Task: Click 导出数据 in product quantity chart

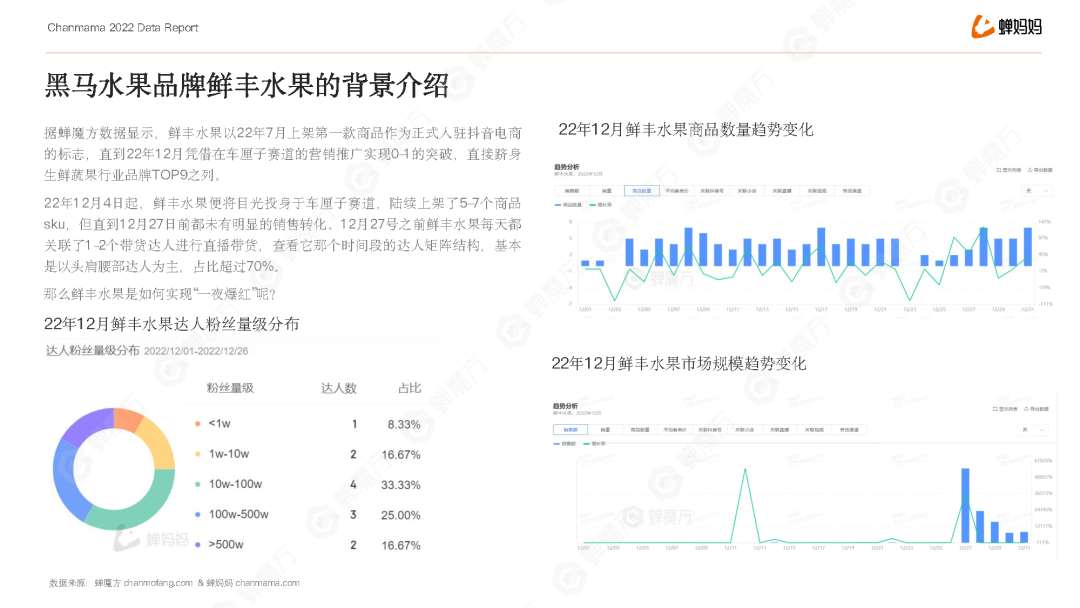Action: pyautogui.click(x=1040, y=170)
